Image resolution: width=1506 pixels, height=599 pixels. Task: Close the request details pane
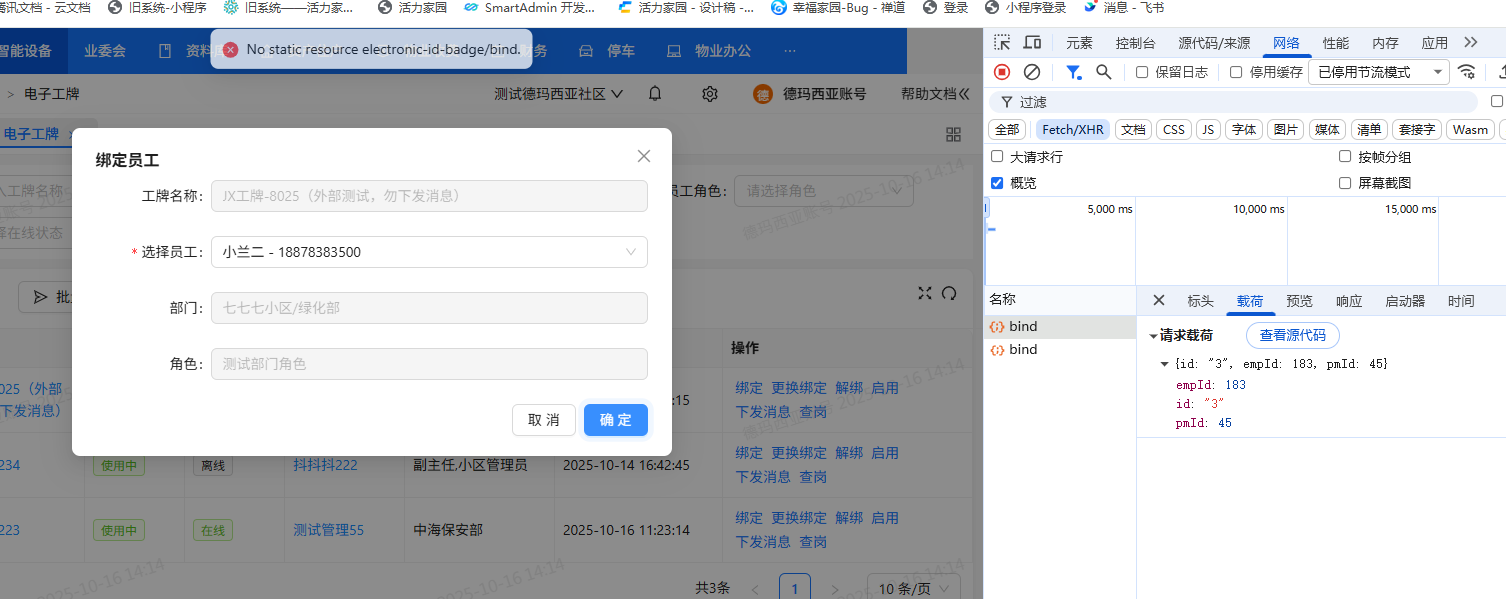click(x=1159, y=300)
